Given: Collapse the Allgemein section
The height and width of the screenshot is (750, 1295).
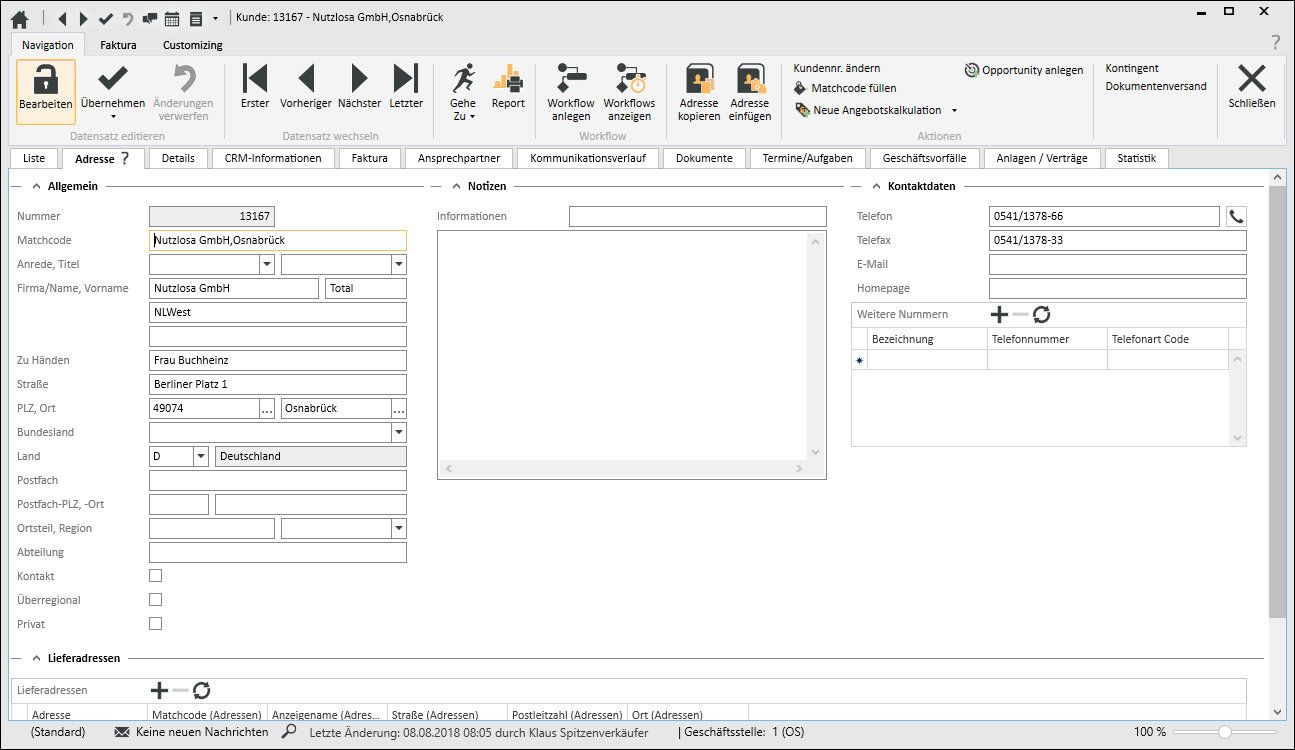Looking at the screenshot, I should point(37,186).
